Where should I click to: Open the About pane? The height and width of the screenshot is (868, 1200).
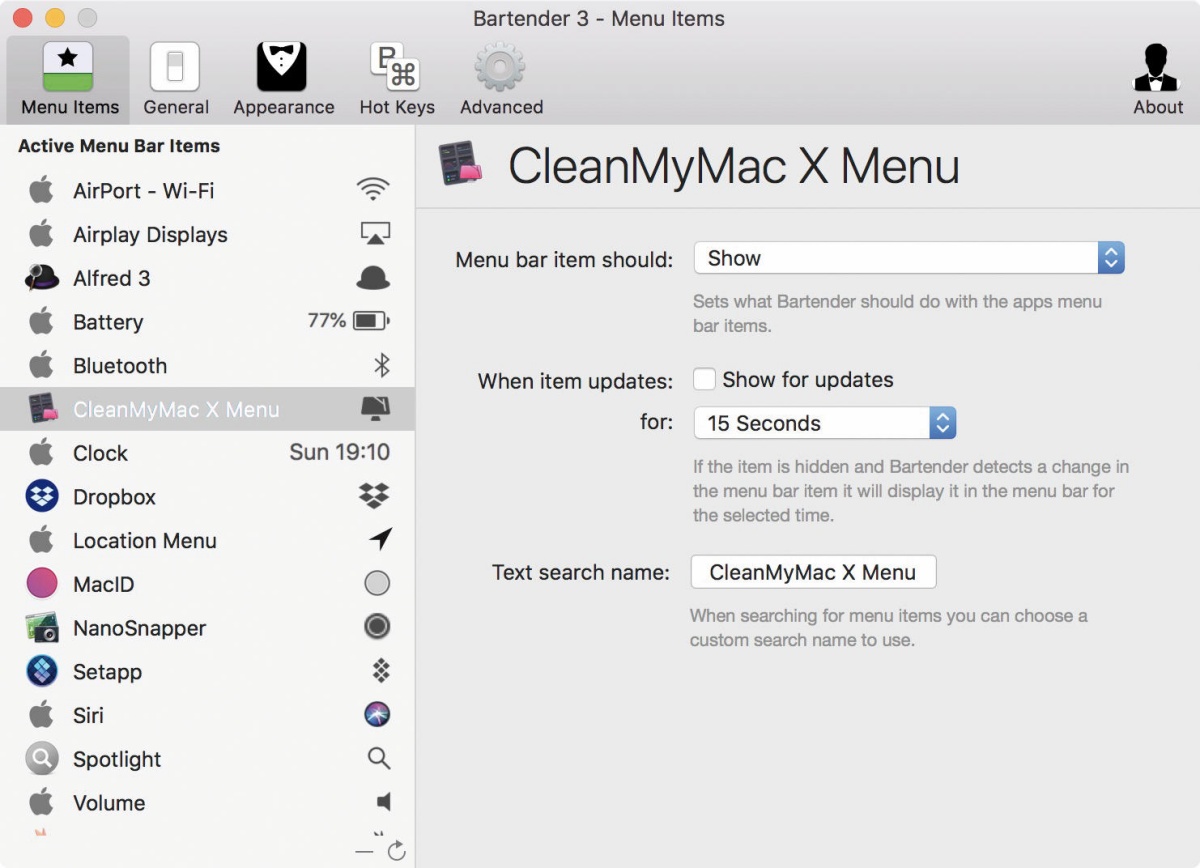pos(1157,80)
